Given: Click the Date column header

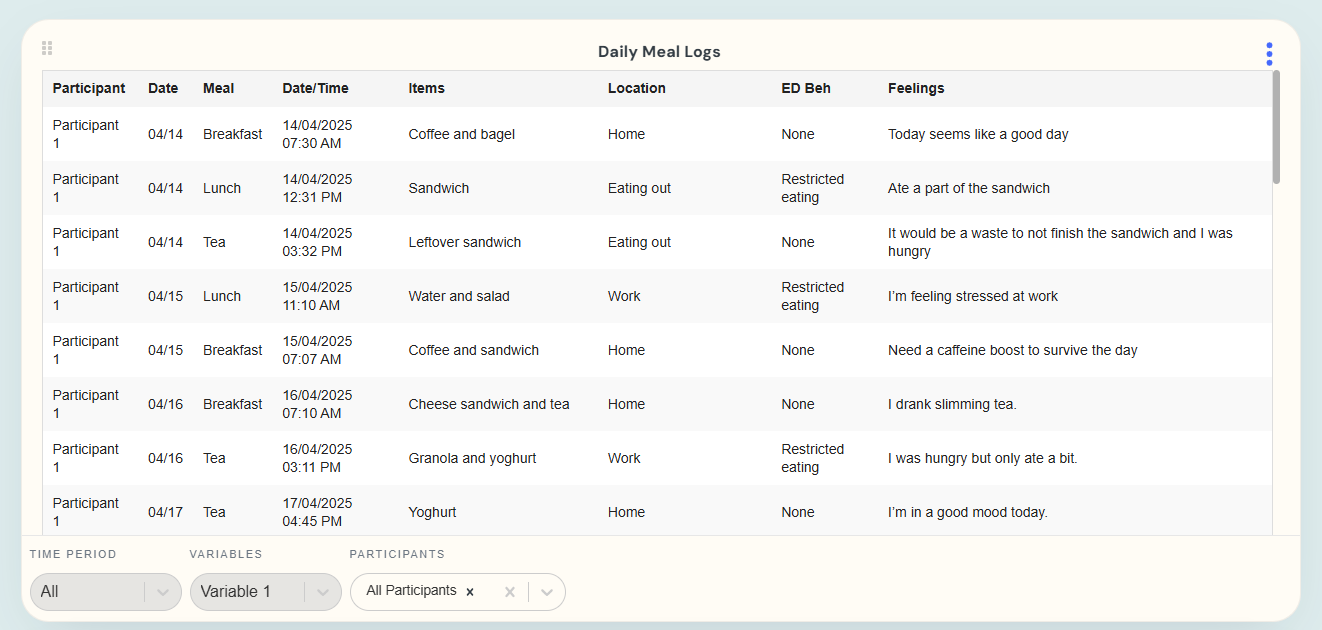Looking at the screenshot, I should pyautogui.click(x=163, y=88).
